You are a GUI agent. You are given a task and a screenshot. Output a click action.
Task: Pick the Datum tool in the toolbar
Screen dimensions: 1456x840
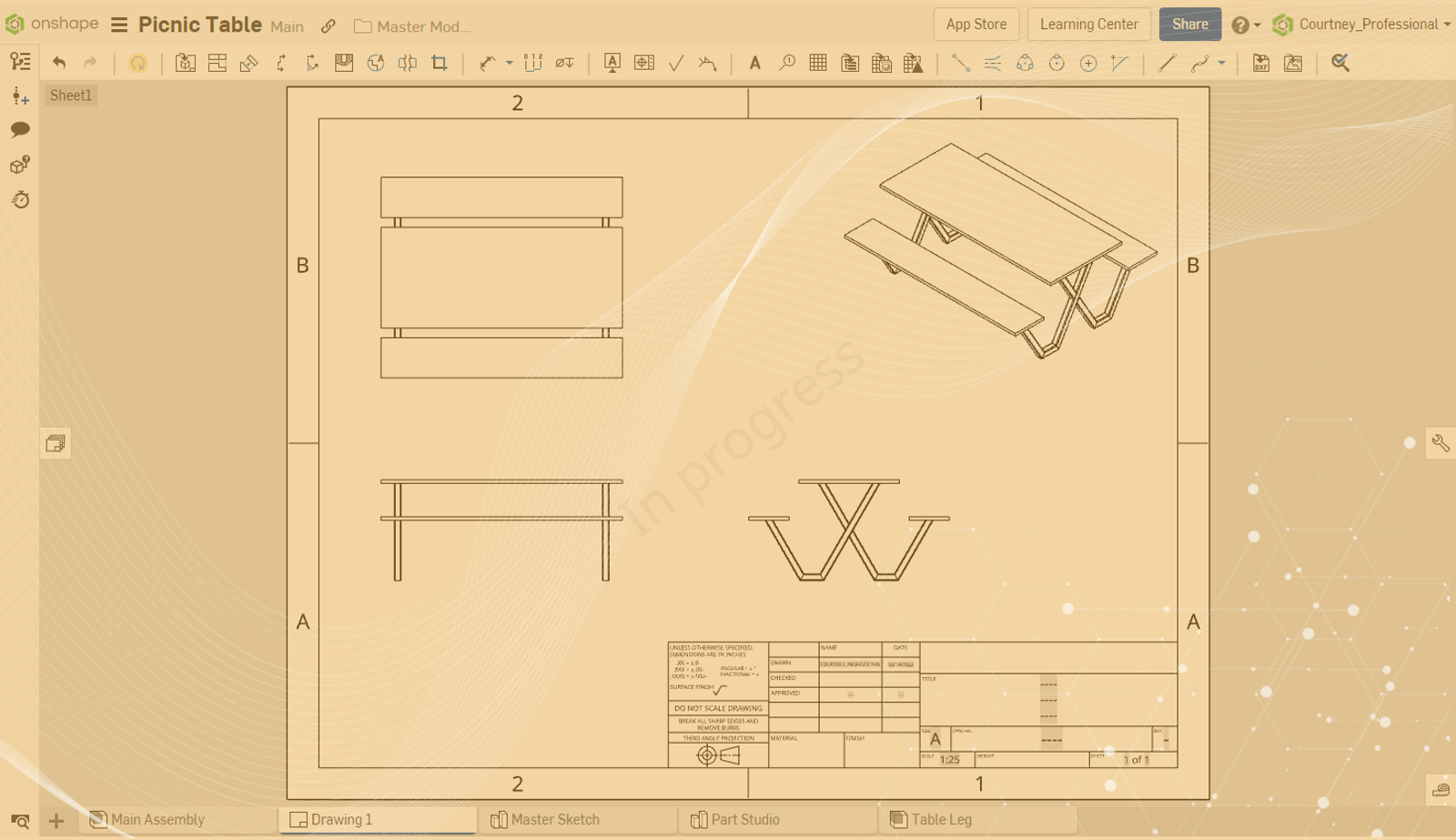612,63
